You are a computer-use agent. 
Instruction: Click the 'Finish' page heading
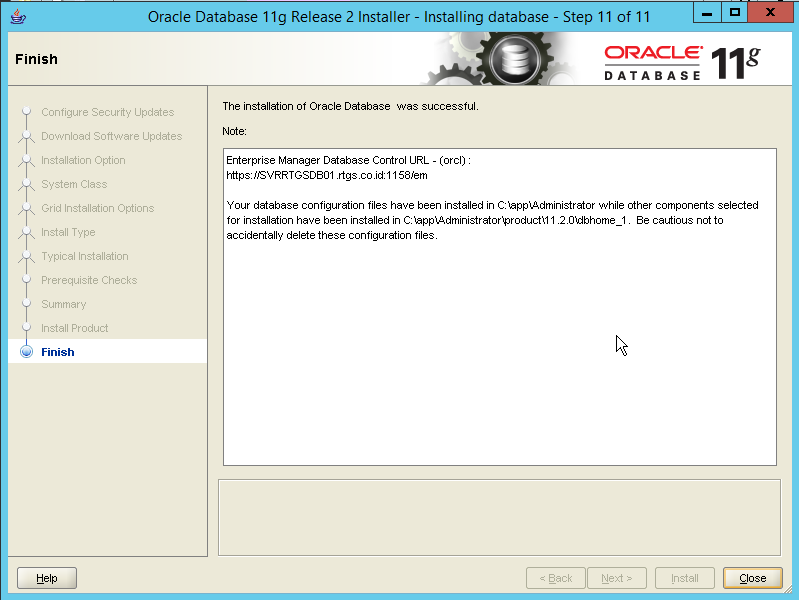coord(36,59)
